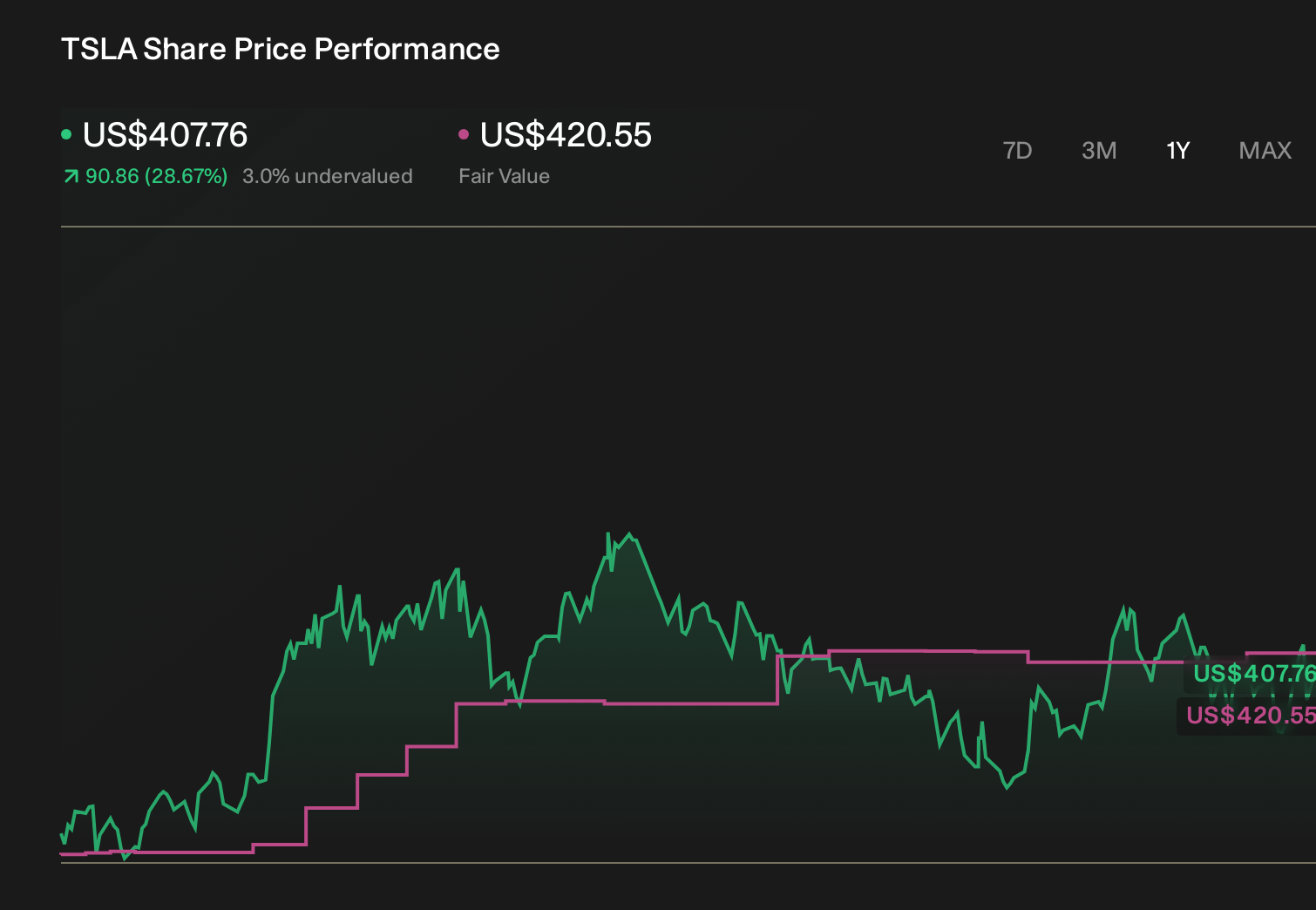Select the 1Y time range
Image resolution: width=1316 pixels, height=910 pixels.
[x=1177, y=151]
